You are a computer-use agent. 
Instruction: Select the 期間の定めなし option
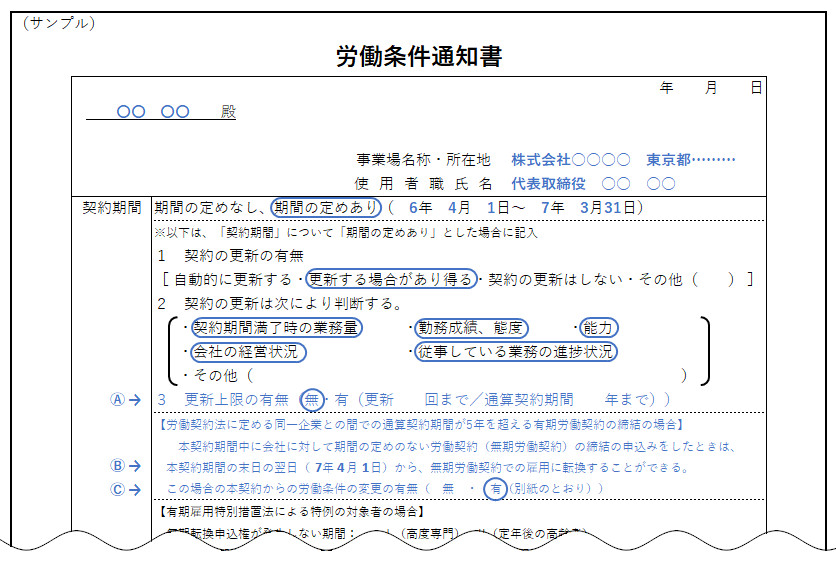[x=209, y=208]
